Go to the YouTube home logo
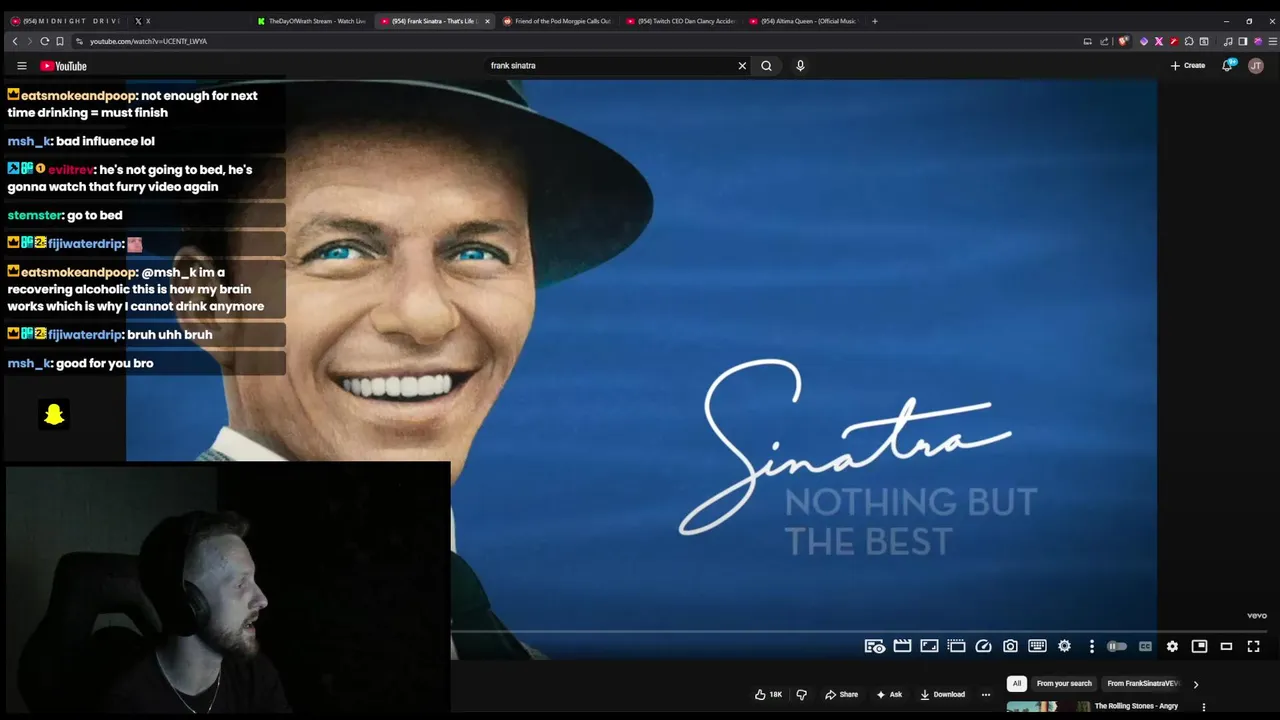This screenshot has height=720, width=1280. coord(64,66)
